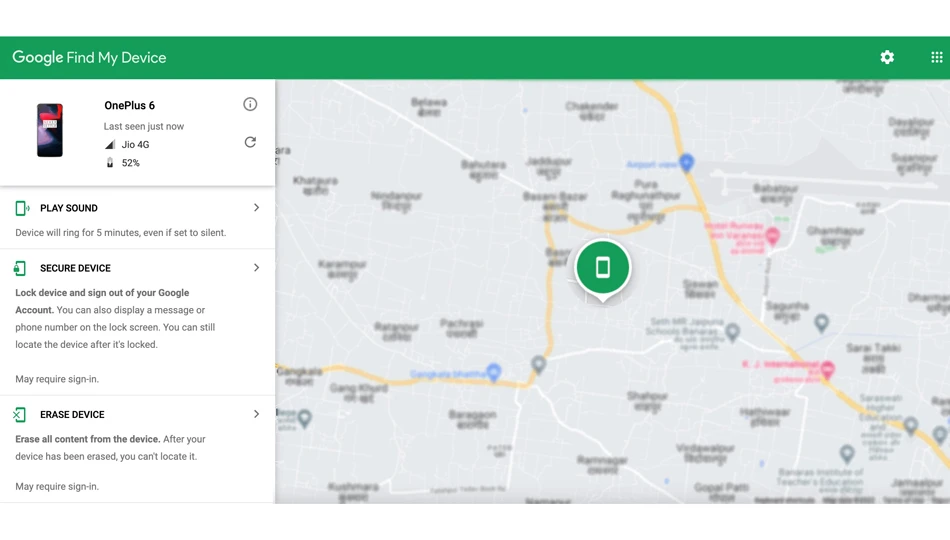The image size is (950, 540).
Task: Click the '52%' battery value
Action: point(130,162)
